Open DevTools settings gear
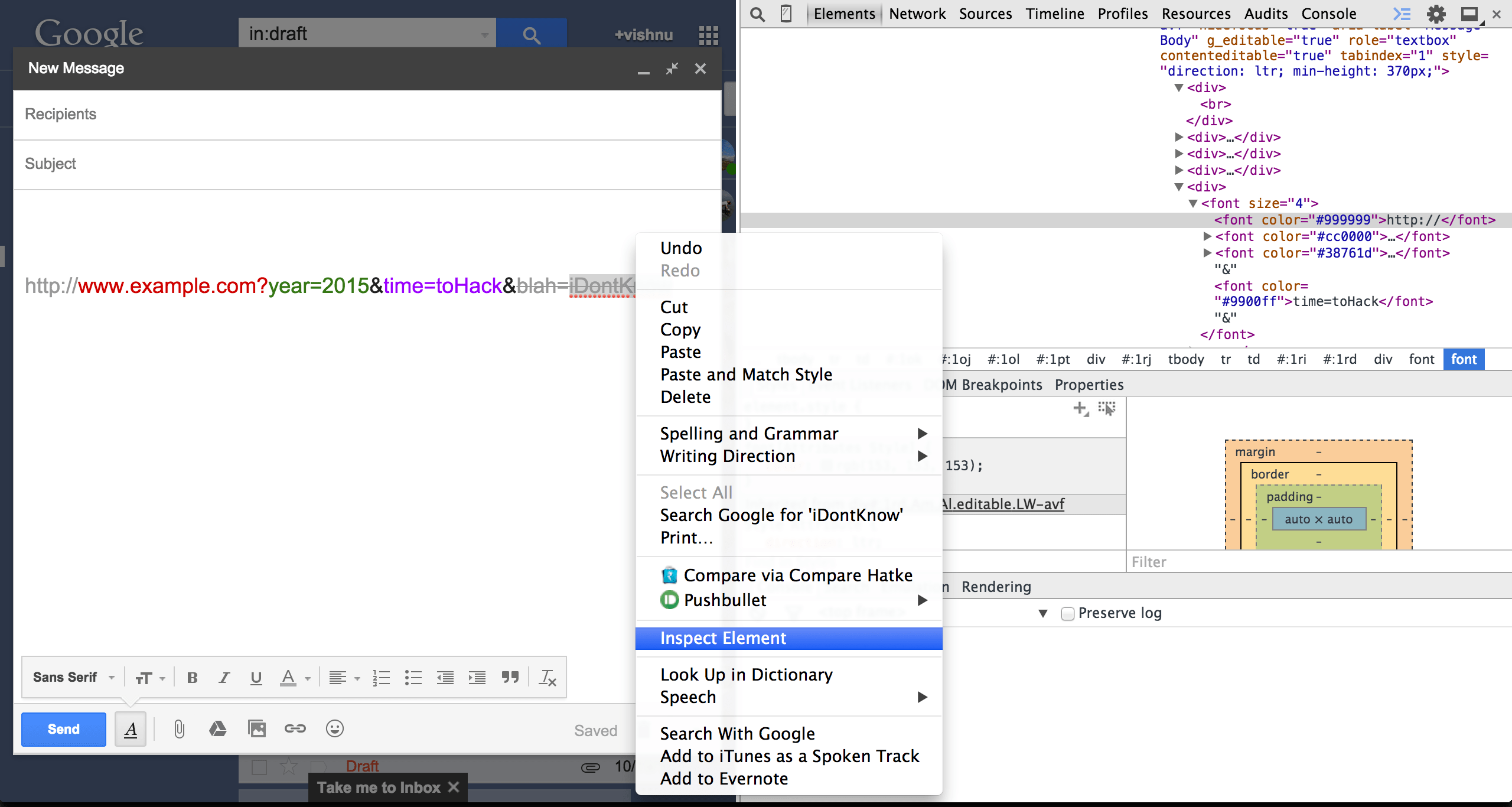 click(1436, 14)
